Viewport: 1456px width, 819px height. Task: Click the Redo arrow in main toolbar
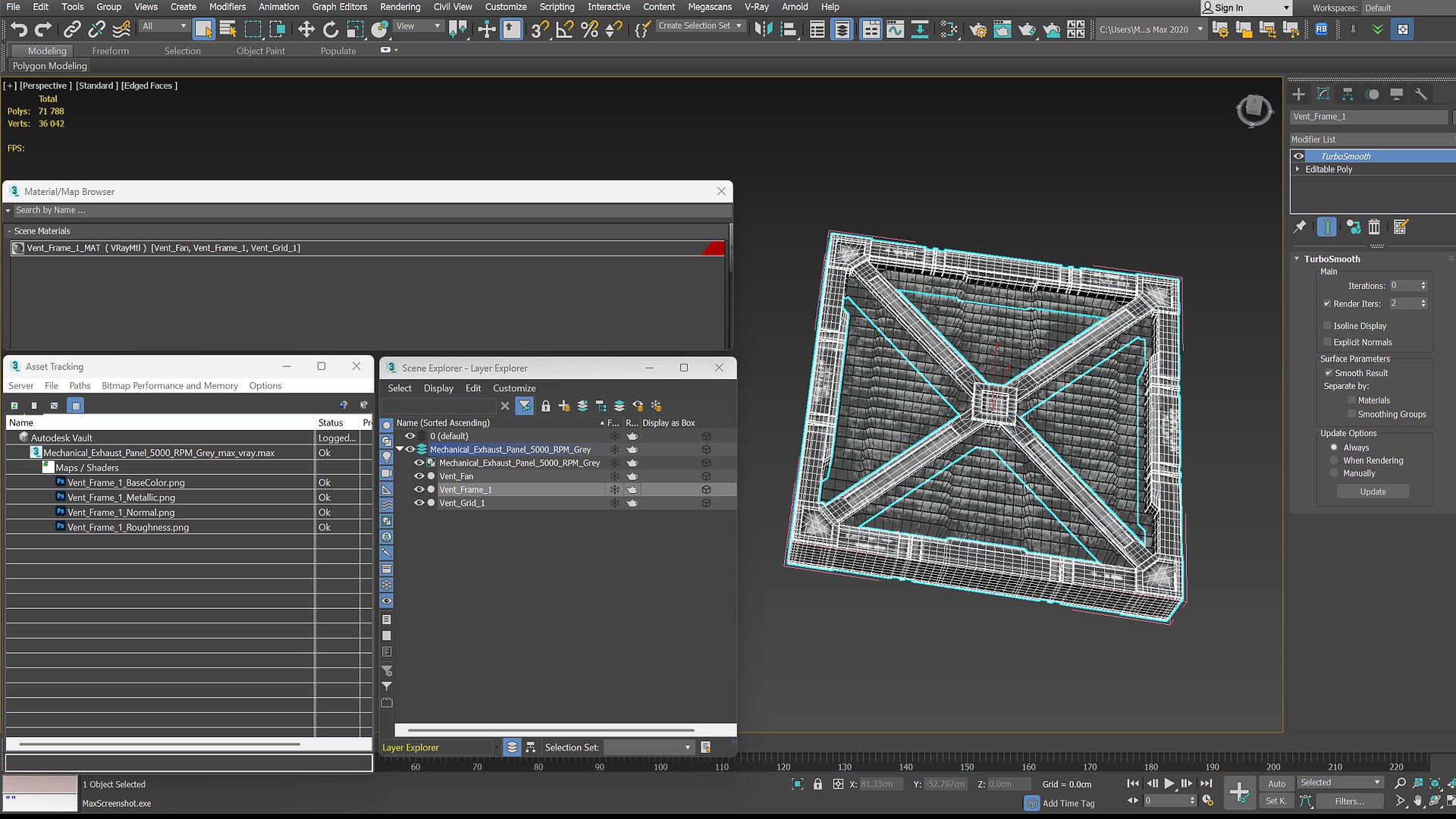pyautogui.click(x=43, y=30)
